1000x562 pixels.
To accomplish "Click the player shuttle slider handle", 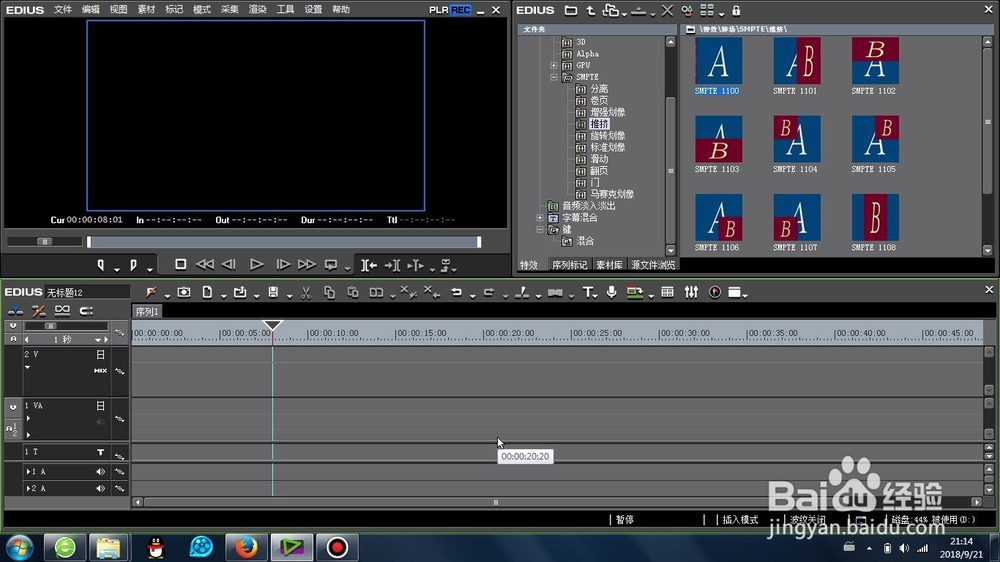I will point(45,242).
